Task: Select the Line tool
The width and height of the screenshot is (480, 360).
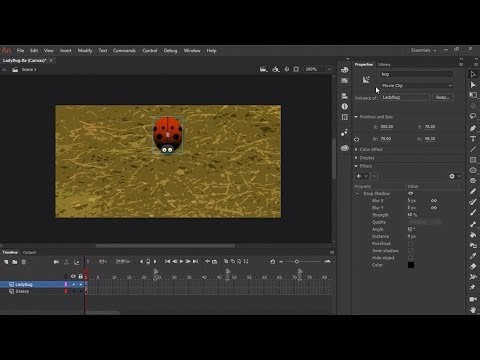Action: point(473,149)
